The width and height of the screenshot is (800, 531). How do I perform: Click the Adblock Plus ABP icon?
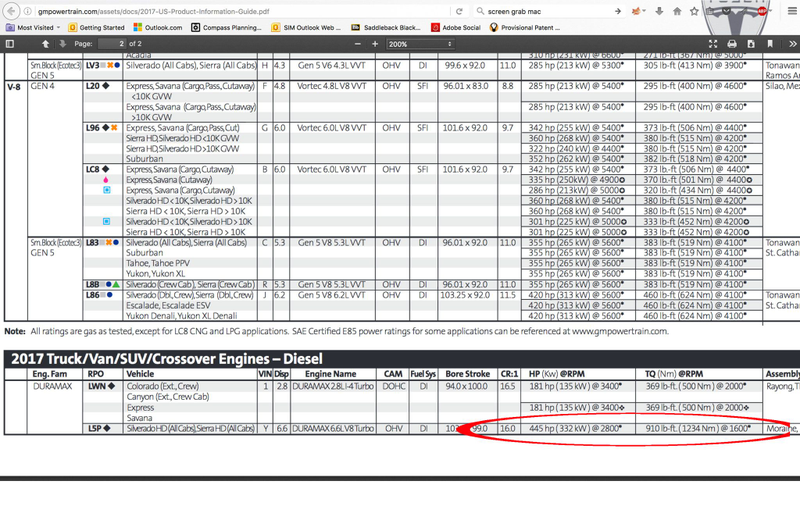(x=762, y=11)
